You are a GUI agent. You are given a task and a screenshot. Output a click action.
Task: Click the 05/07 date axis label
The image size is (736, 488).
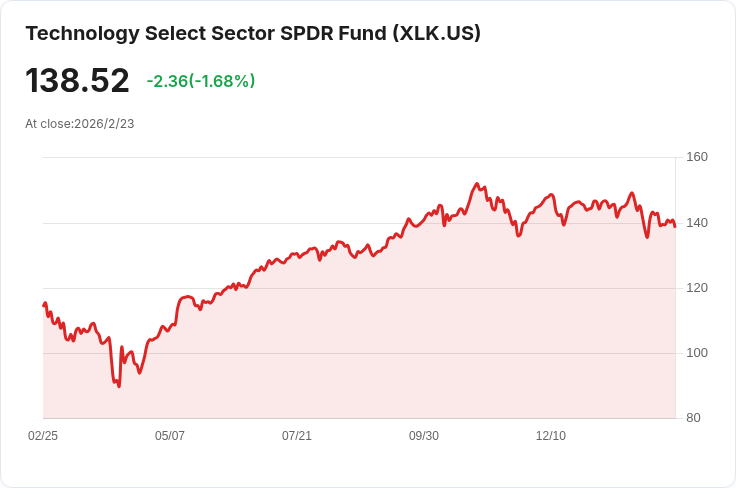[169, 436]
